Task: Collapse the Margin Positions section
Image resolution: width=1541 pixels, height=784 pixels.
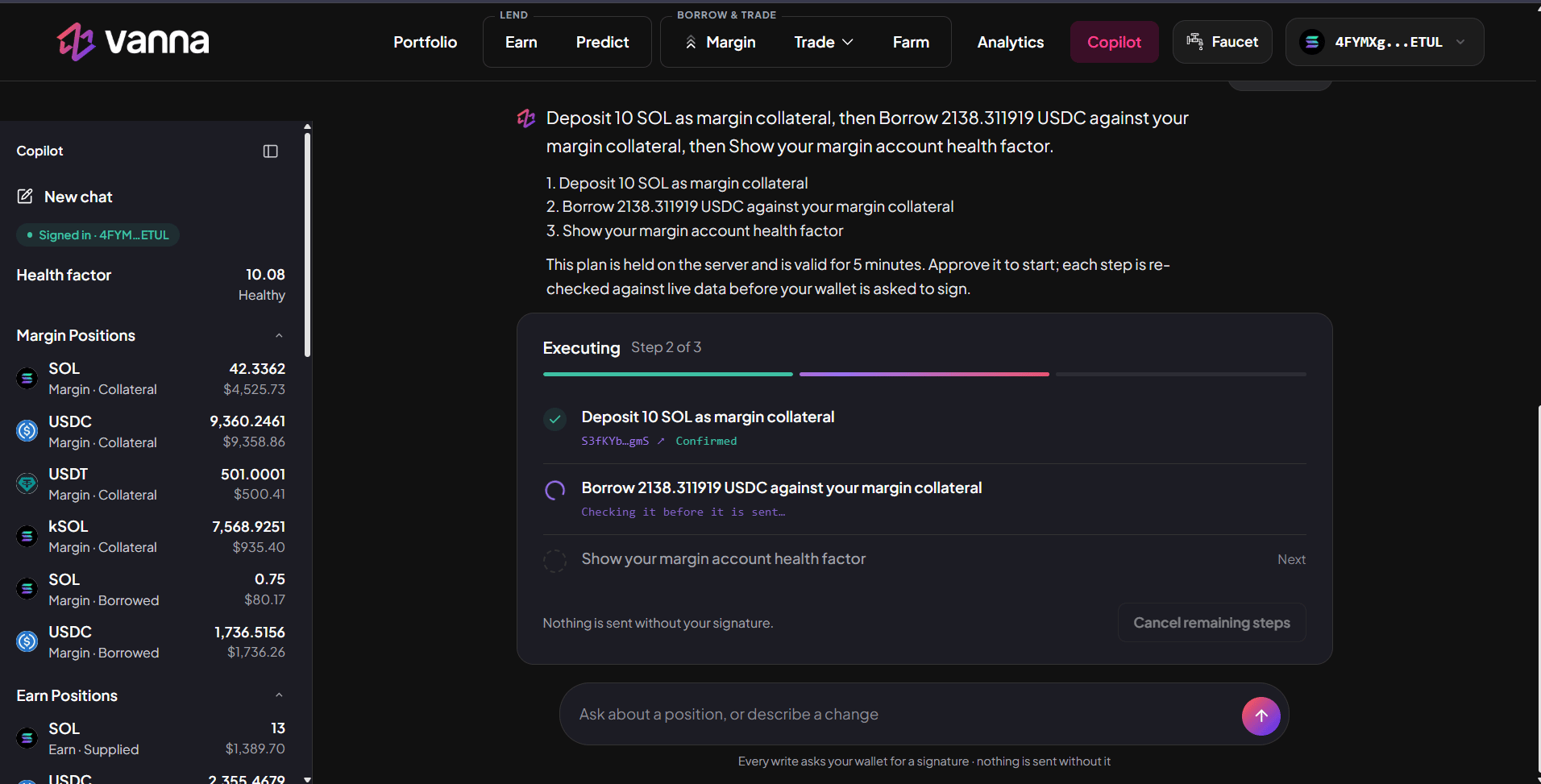Action: (x=279, y=335)
